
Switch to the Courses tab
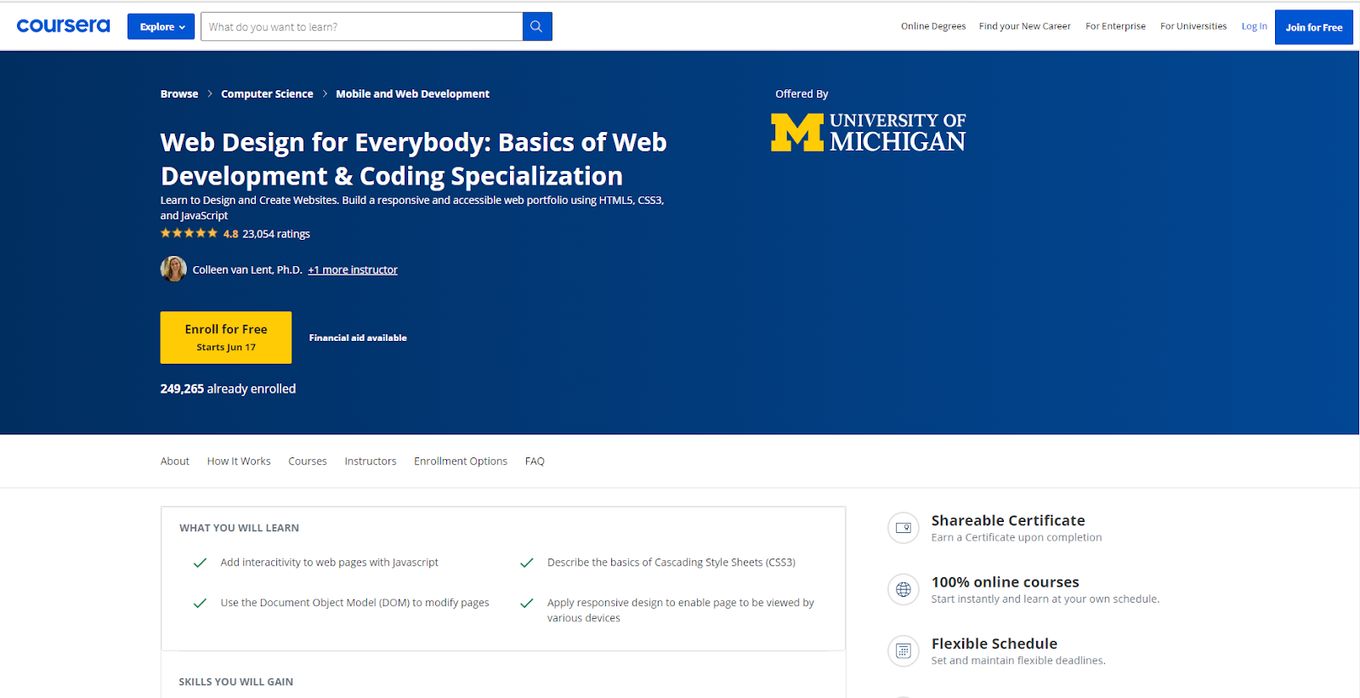click(x=307, y=461)
